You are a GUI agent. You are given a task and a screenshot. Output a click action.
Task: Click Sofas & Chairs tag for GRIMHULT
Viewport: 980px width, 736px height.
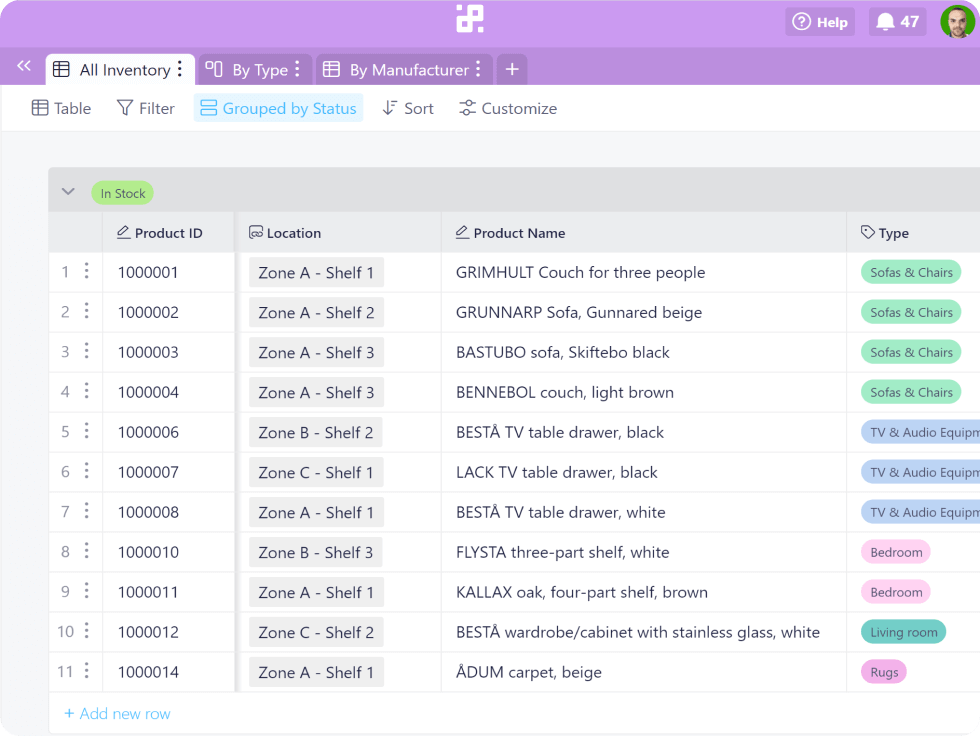[911, 272]
